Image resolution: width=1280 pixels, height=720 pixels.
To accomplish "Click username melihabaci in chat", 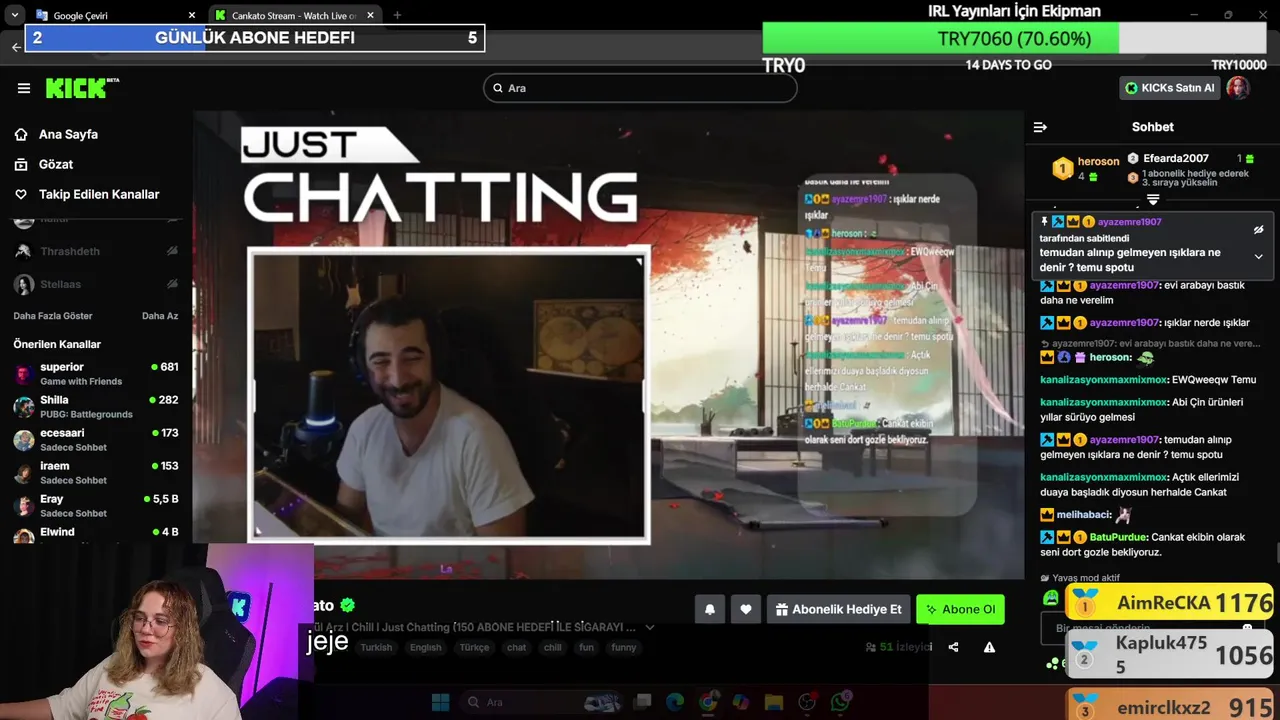I will pyautogui.click(x=1084, y=514).
